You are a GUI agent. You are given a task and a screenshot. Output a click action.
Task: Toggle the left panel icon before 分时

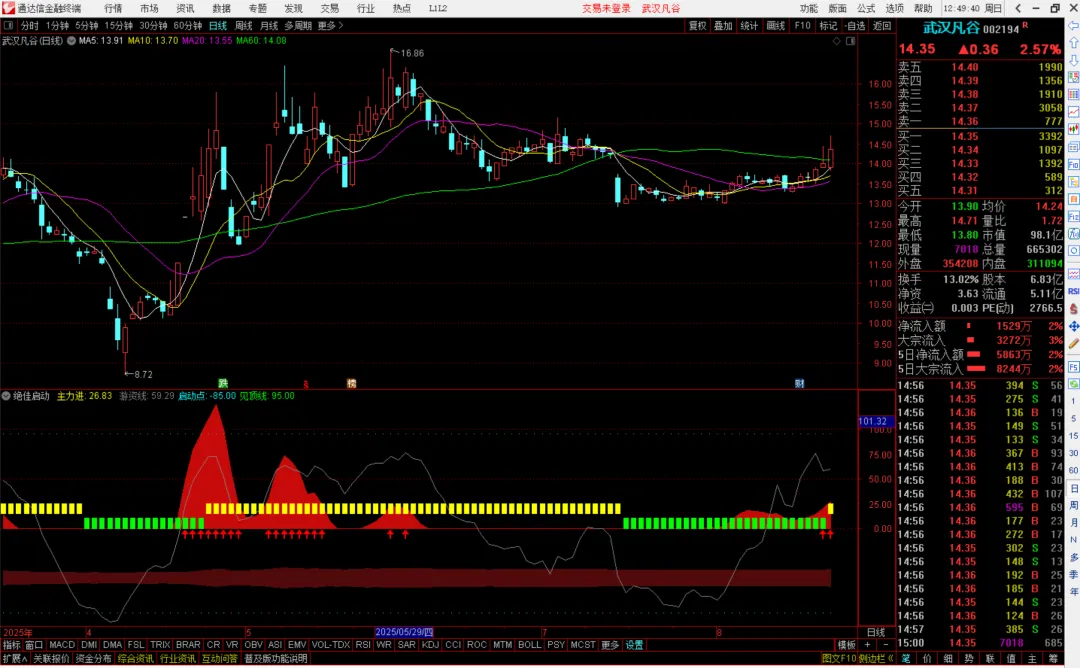(8, 25)
